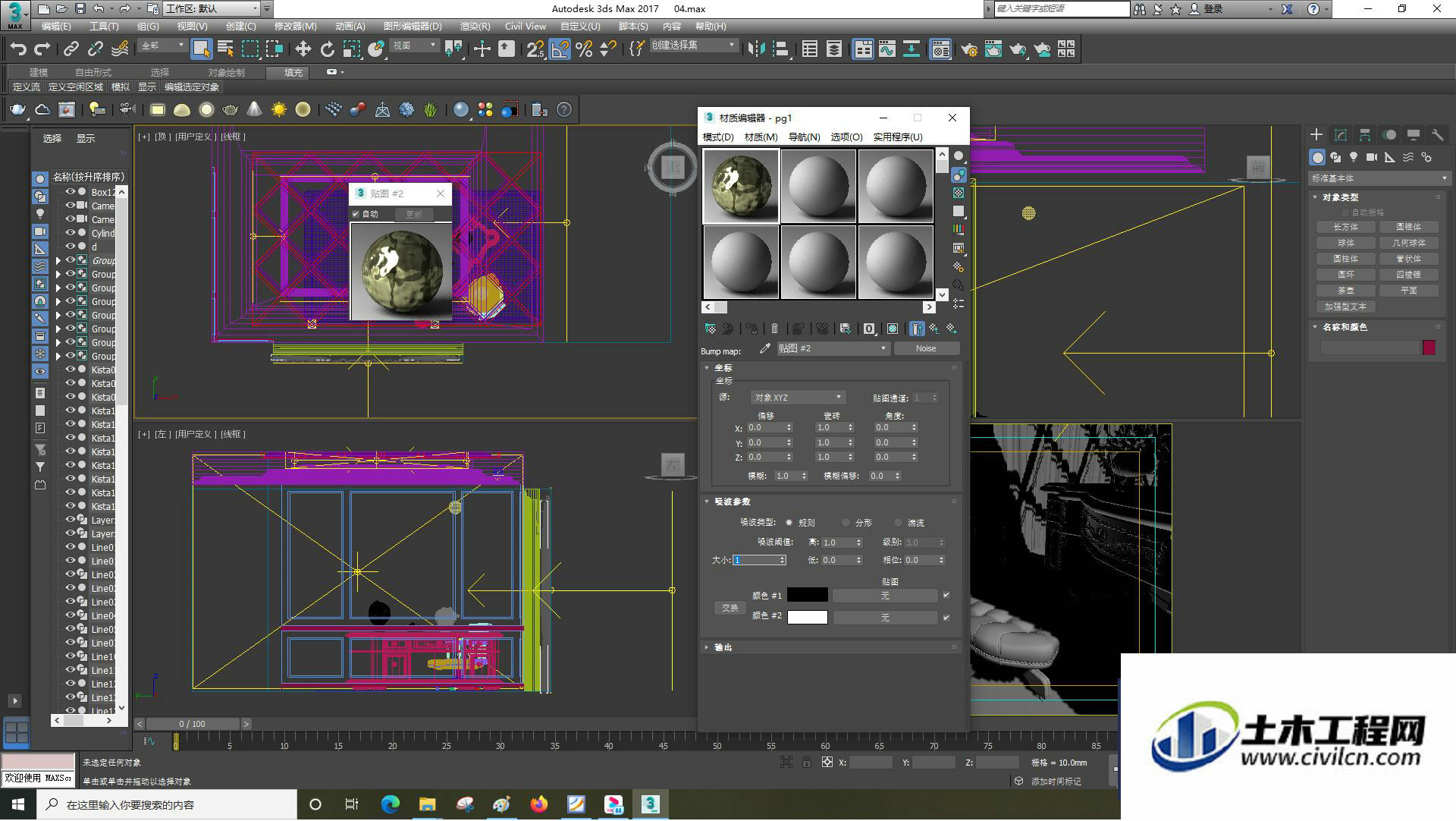The width and height of the screenshot is (1456, 821).
Task: Open the Utilities wrench panel icon
Action: tap(1437, 135)
